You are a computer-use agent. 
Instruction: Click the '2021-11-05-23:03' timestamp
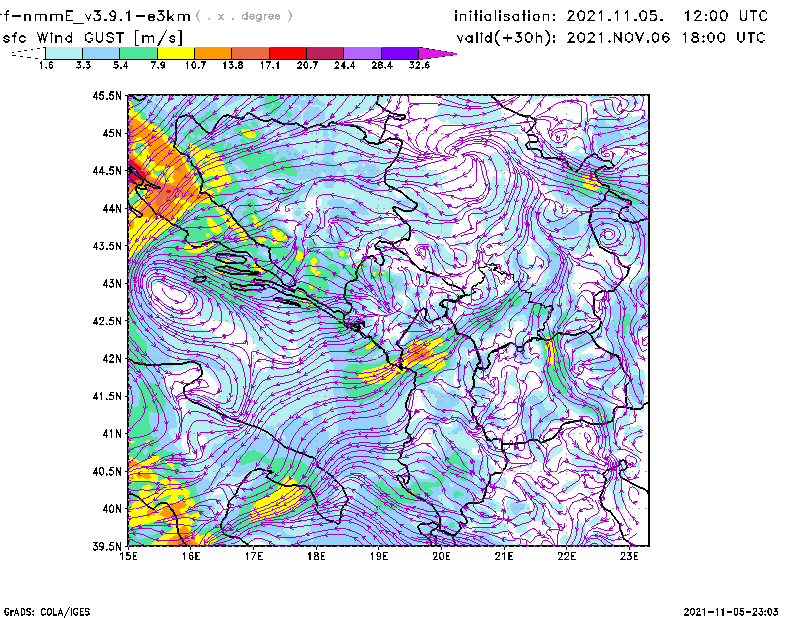(x=731, y=612)
